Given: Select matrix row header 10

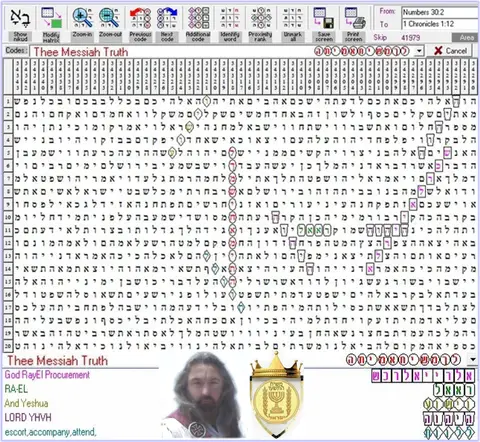Looking at the screenshot, I should [8, 217].
